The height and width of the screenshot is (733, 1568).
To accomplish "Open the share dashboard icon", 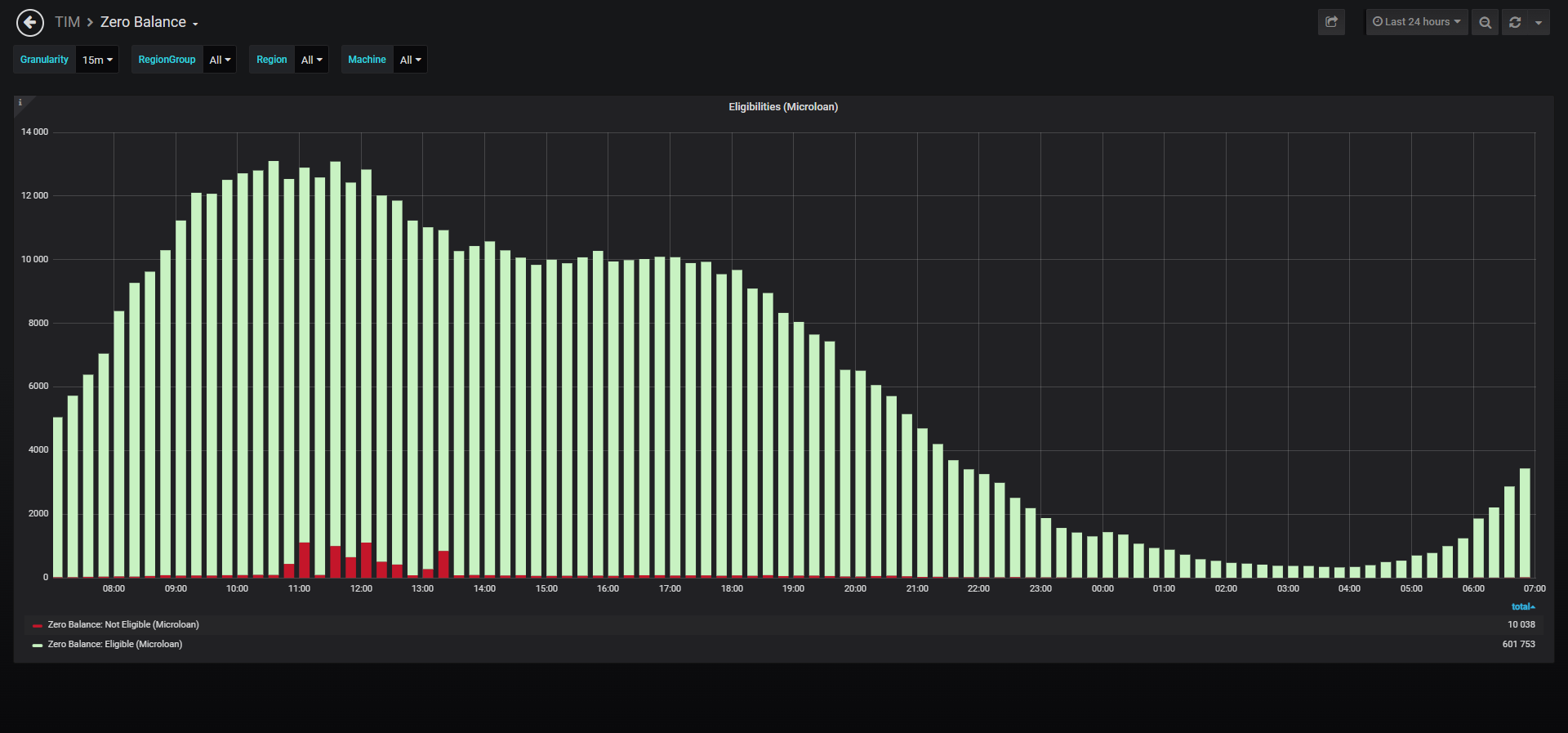I will [x=1331, y=22].
